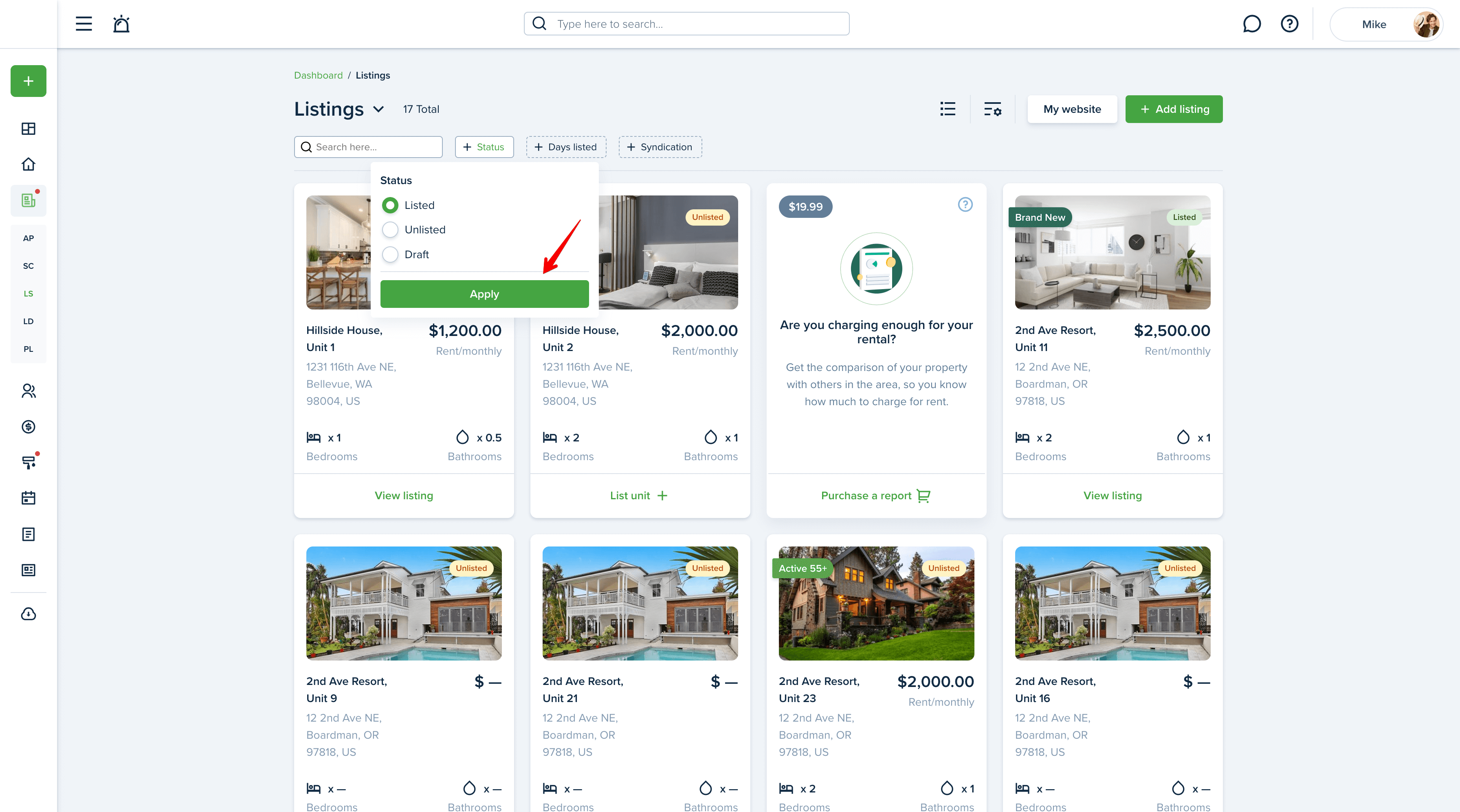Open the Status filter dropdown

pyautogui.click(x=484, y=147)
